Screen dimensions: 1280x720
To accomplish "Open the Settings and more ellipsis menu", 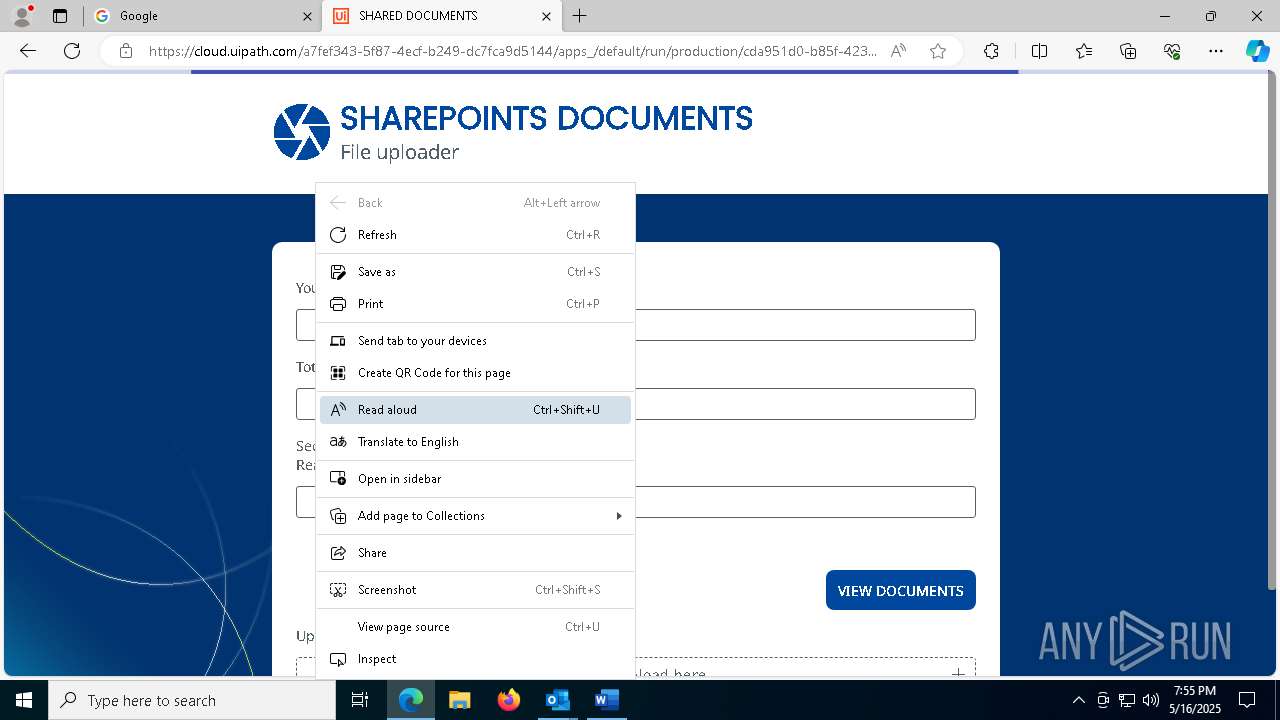I will pos(1216,51).
